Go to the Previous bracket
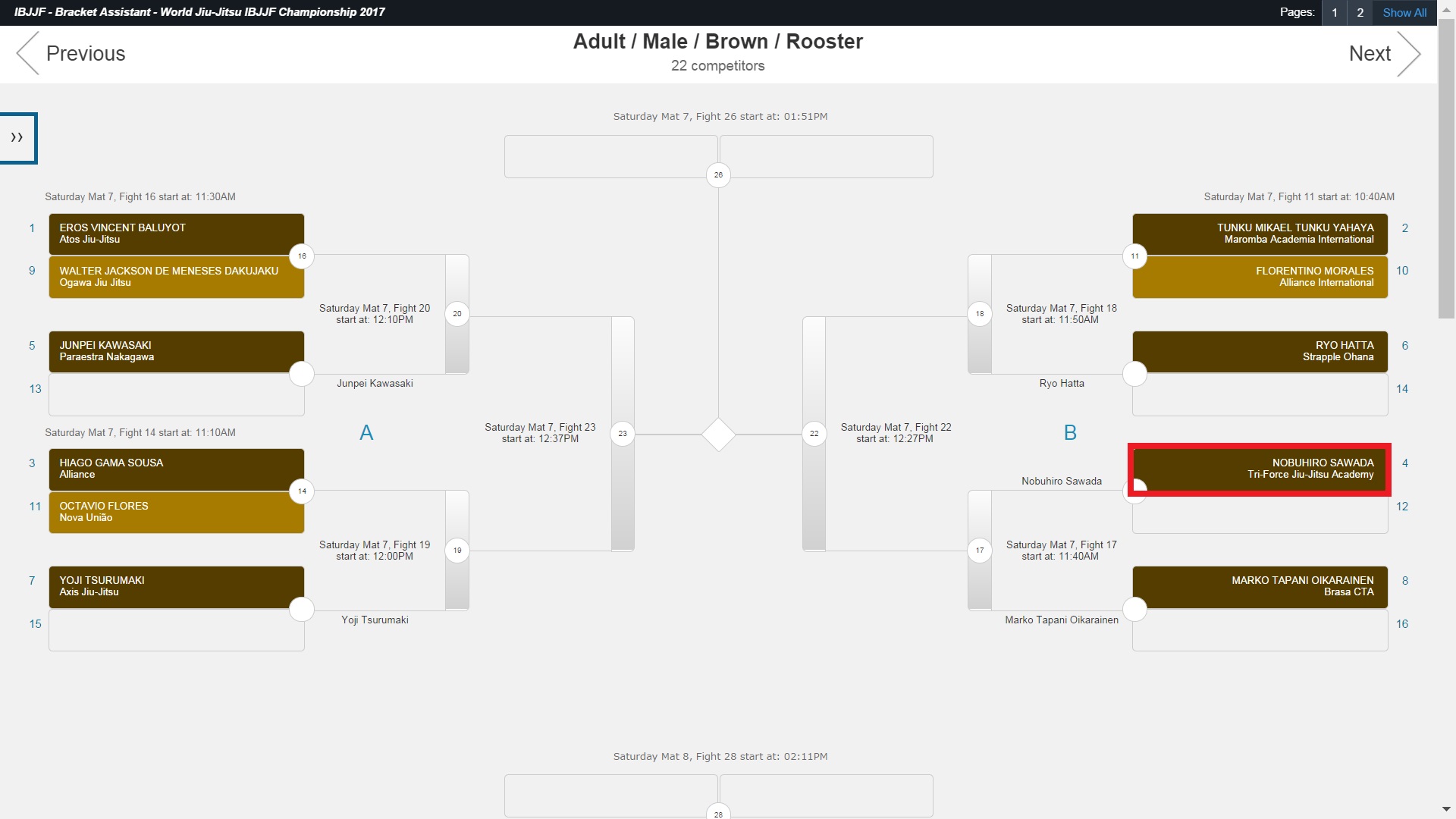 [71, 54]
